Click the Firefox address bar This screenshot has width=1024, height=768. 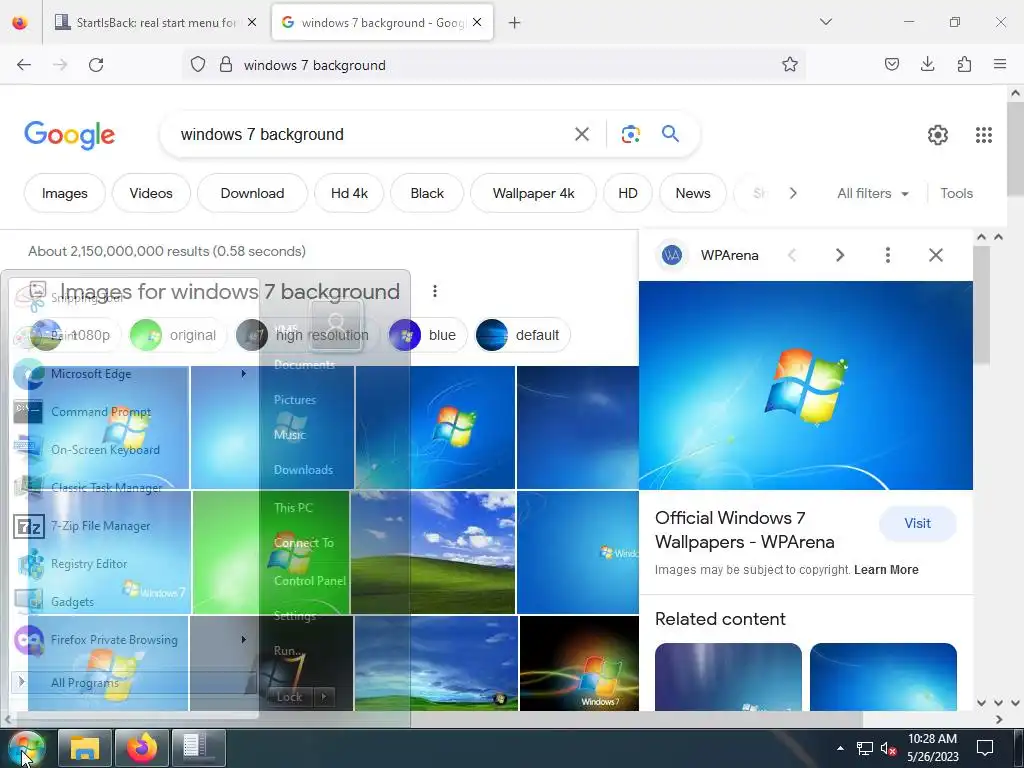(x=496, y=65)
